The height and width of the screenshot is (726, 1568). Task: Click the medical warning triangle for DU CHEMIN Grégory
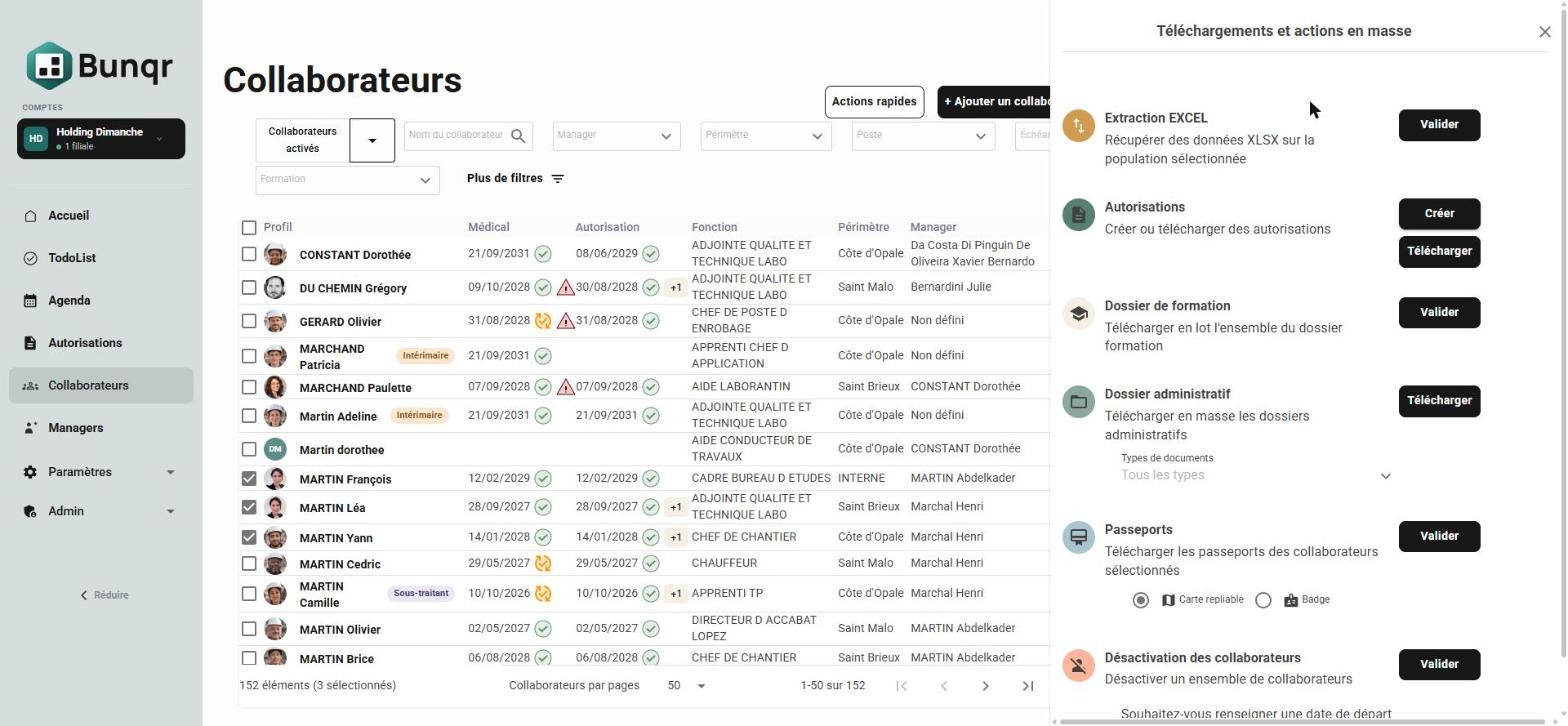566,288
